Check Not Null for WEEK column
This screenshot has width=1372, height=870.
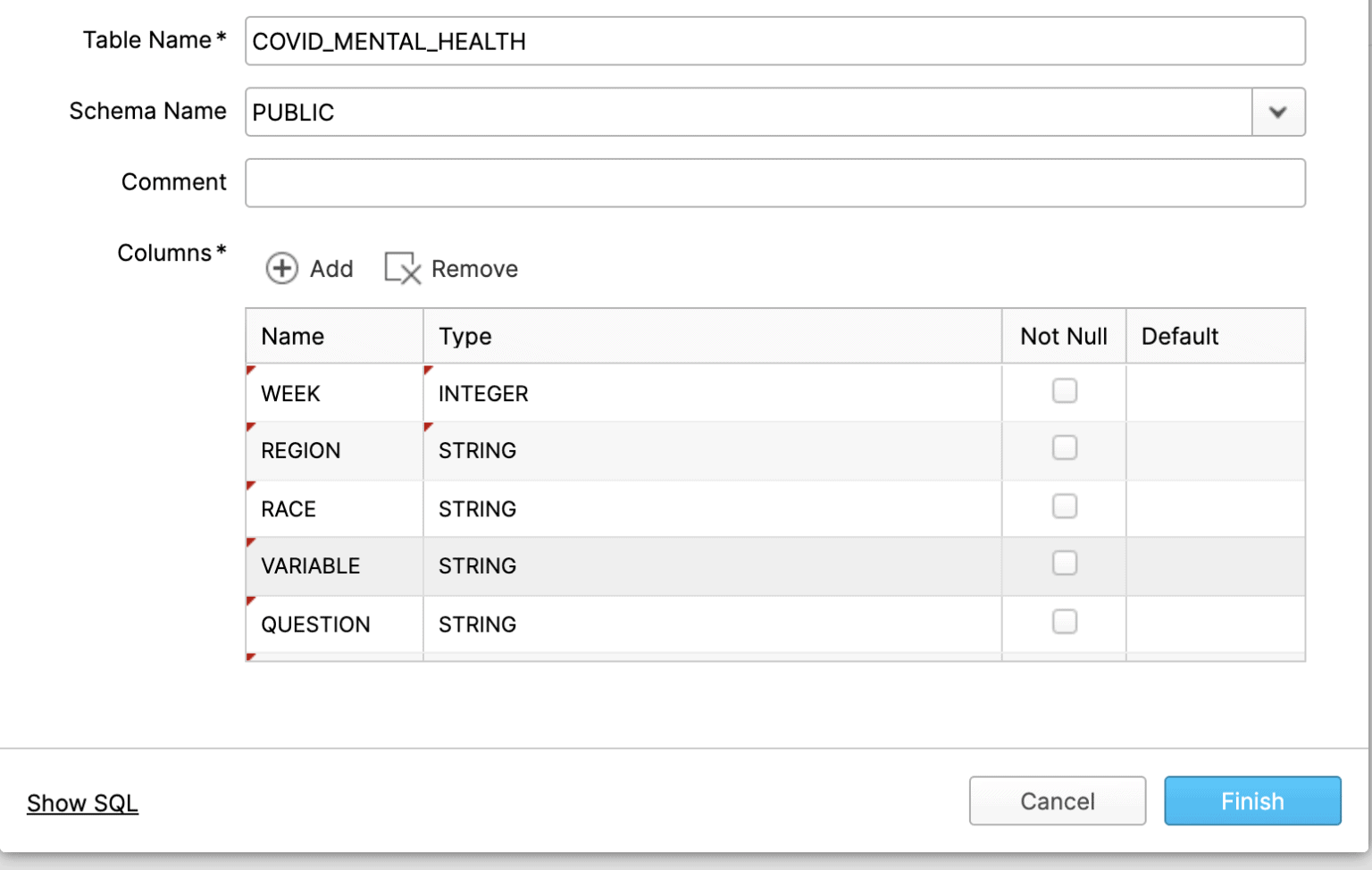(1064, 391)
